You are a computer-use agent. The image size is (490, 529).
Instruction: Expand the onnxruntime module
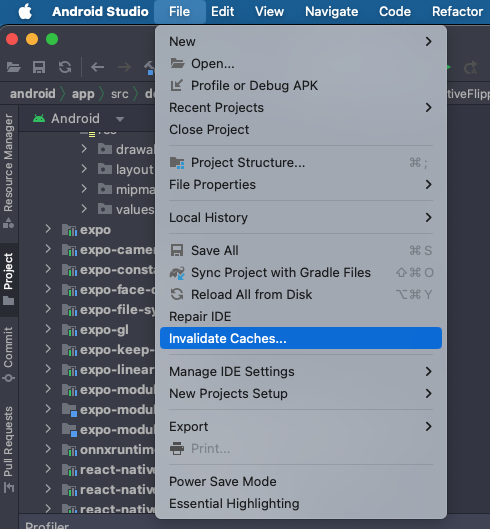click(x=48, y=449)
